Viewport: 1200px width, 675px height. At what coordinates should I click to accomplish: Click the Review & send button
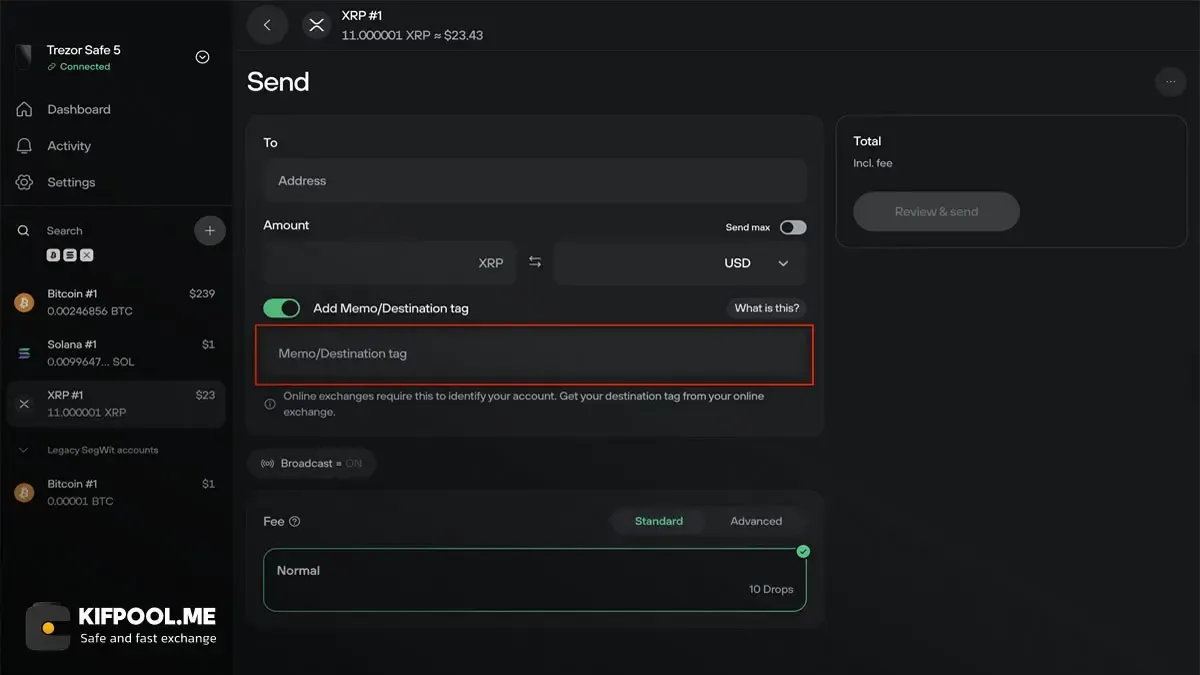[936, 212]
